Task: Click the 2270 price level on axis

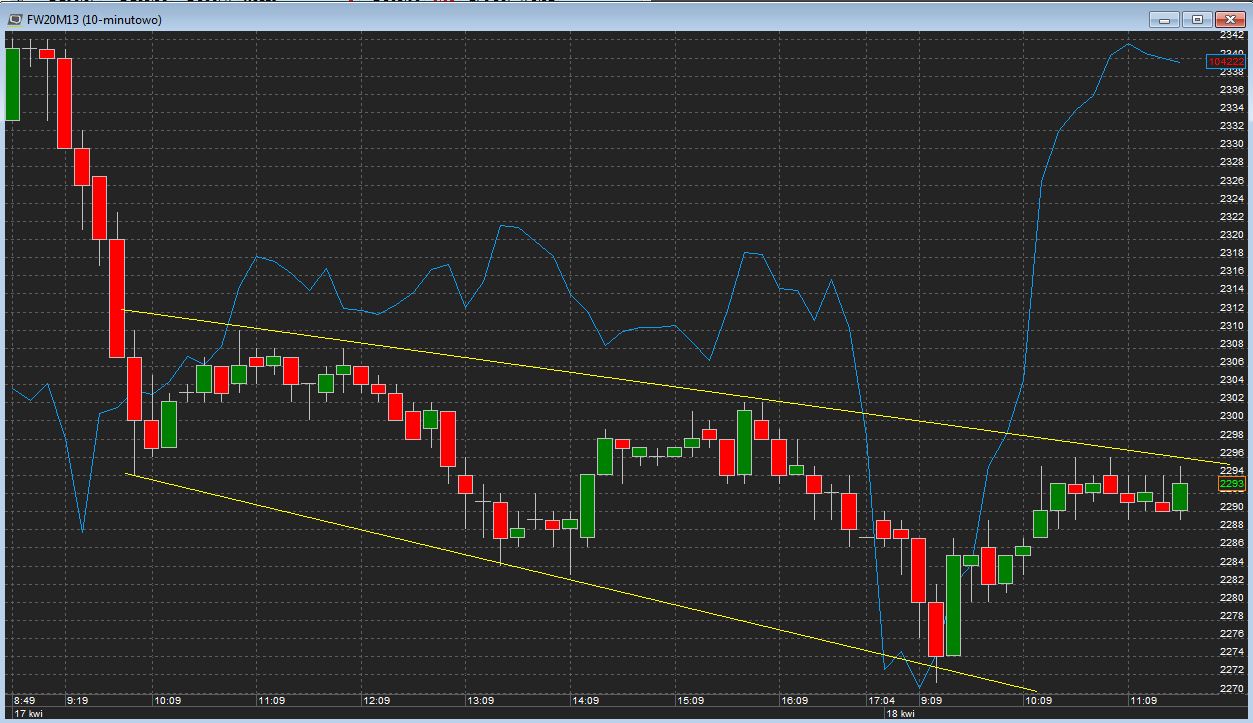Action: pyautogui.click(x=1231, y=689)
